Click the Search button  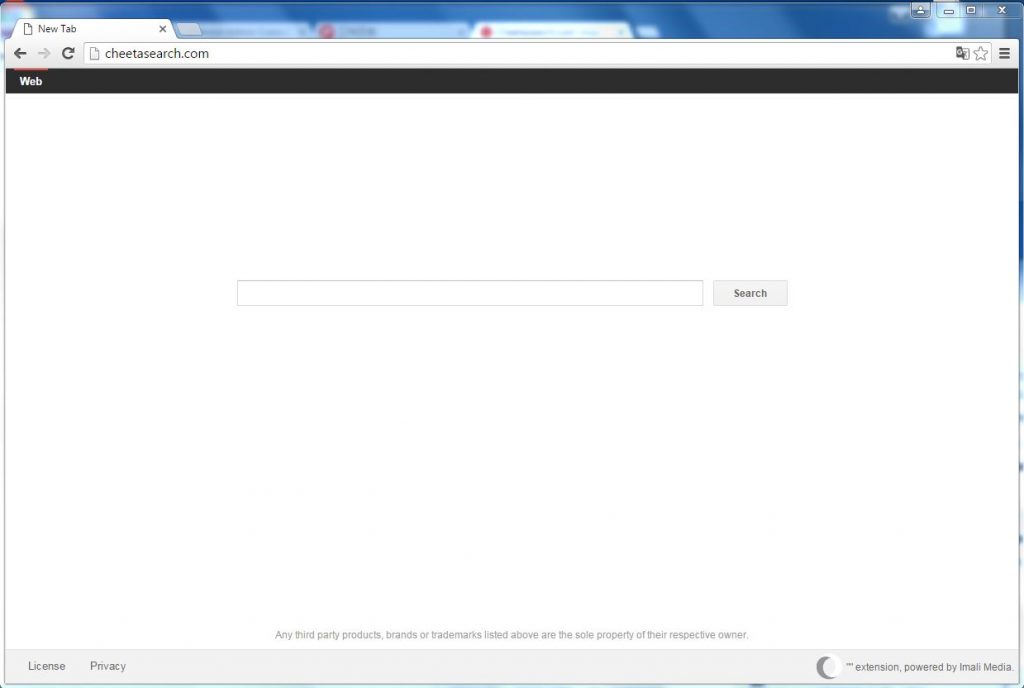pos(750,293)
